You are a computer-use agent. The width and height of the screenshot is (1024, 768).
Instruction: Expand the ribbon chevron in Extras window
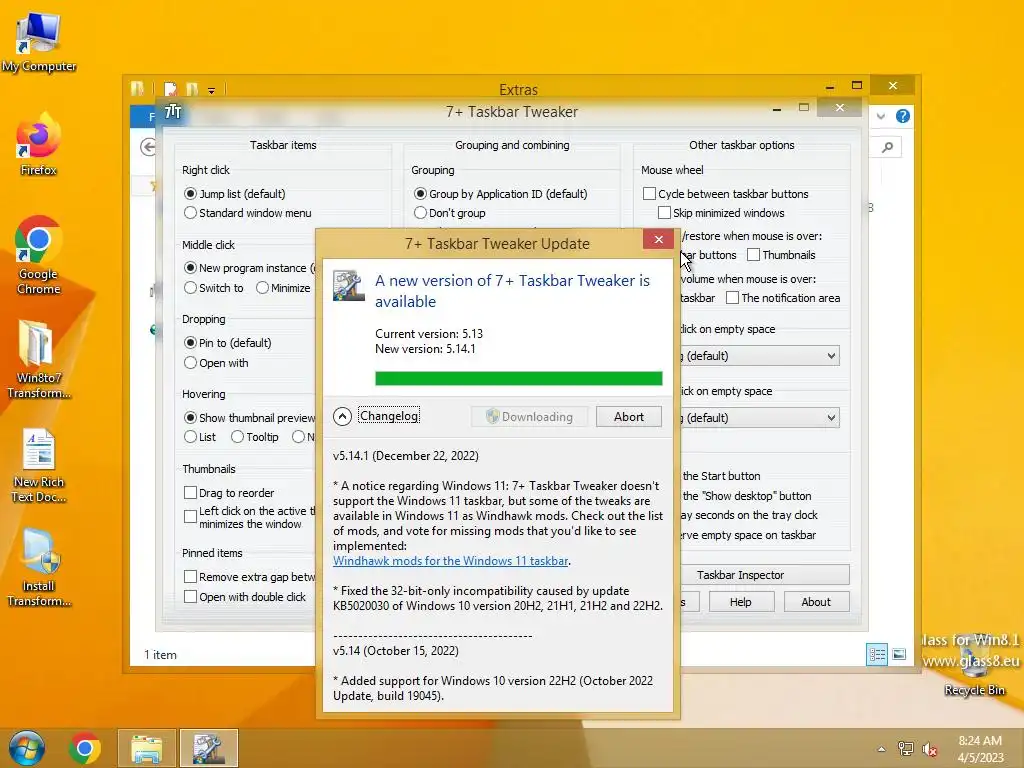(x=881, y=116)
